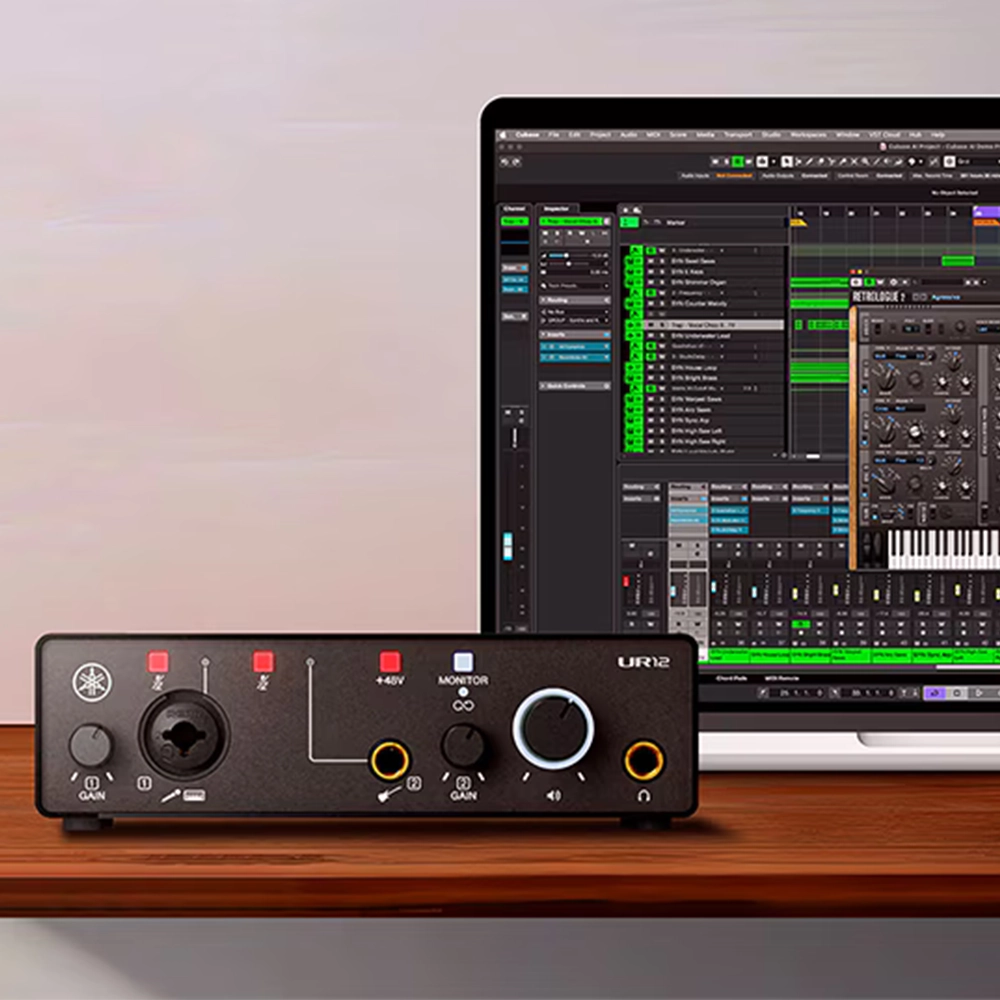Solo the SYN Sync Arp track
Viewport: 1000px width, 1000px height.
pos(661,420)
